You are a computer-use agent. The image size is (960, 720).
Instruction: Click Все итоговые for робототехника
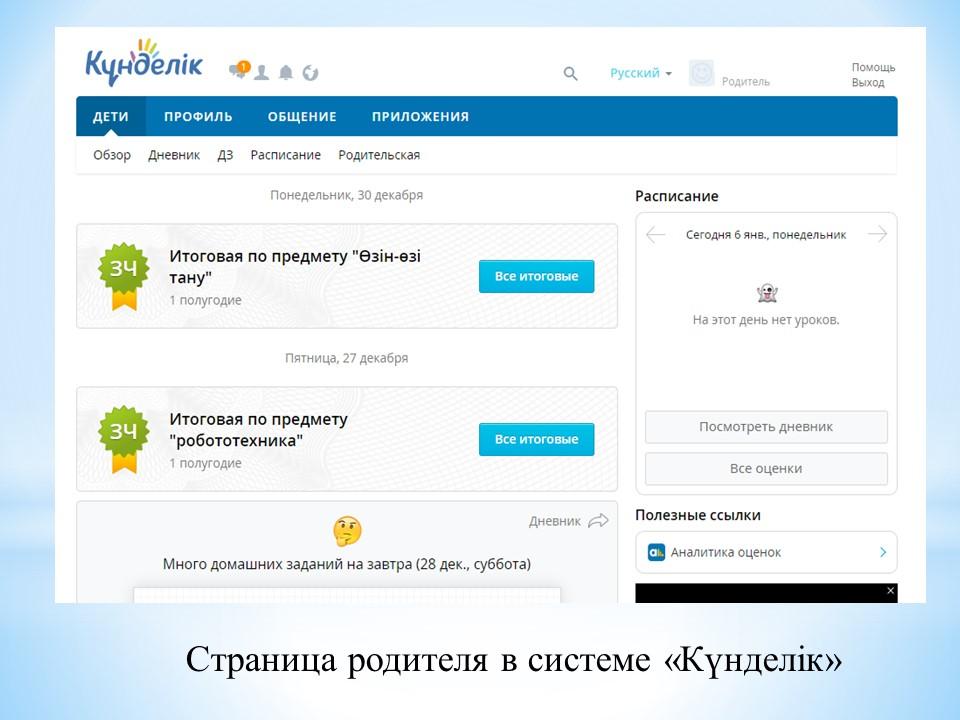536,439
